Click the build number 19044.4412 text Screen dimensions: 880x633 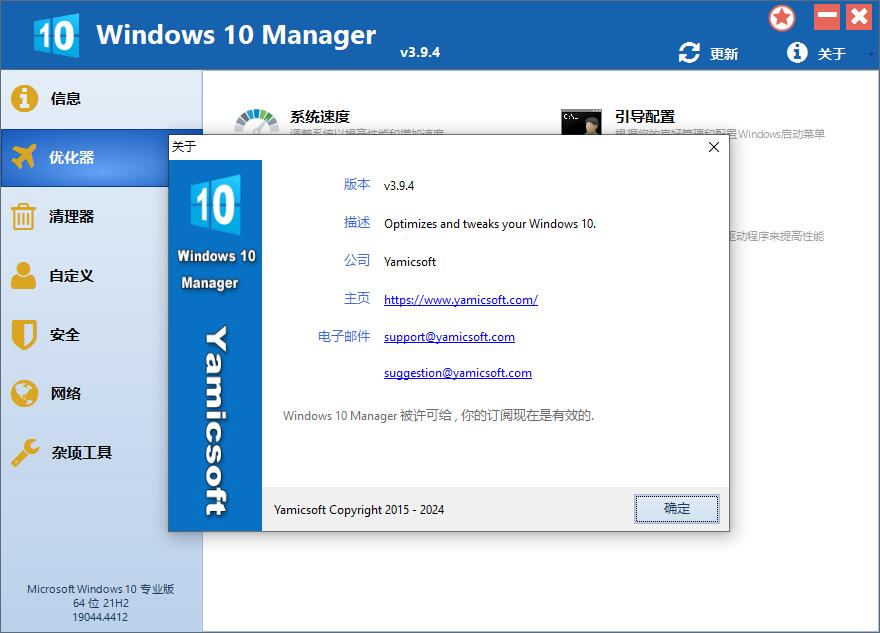click(100, 617)
